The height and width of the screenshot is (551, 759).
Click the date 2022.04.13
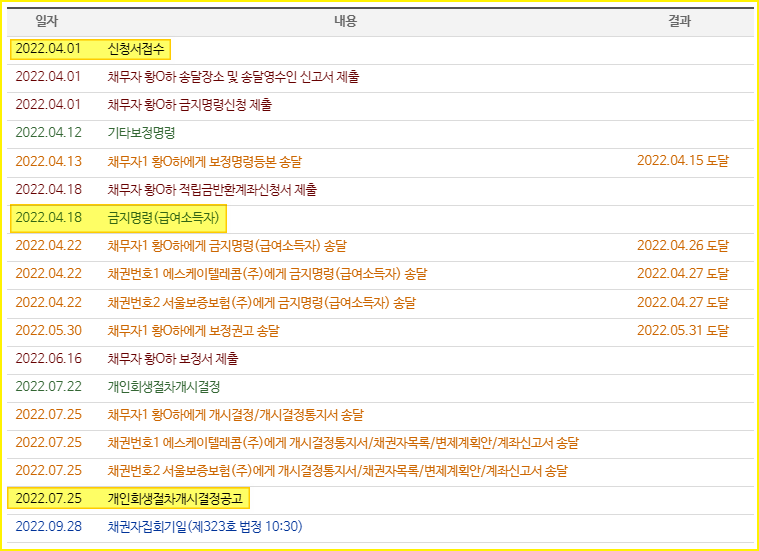click(x=48, y=161)
